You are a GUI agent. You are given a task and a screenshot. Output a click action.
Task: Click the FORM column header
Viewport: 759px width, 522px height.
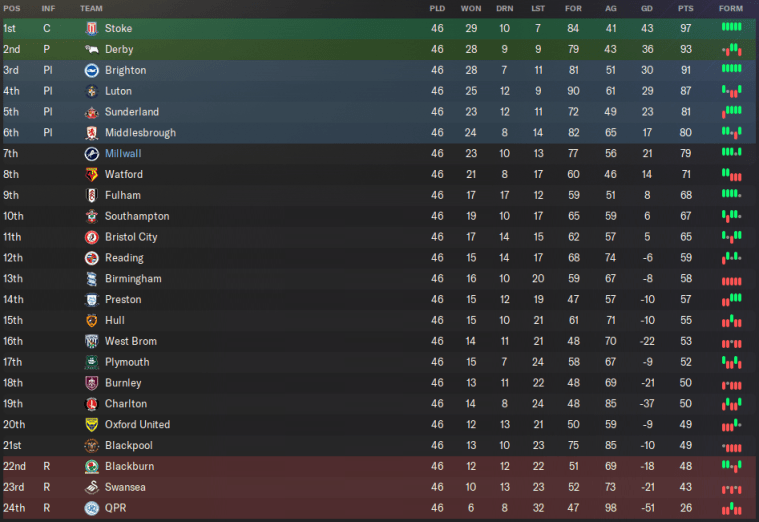point(731,8)
